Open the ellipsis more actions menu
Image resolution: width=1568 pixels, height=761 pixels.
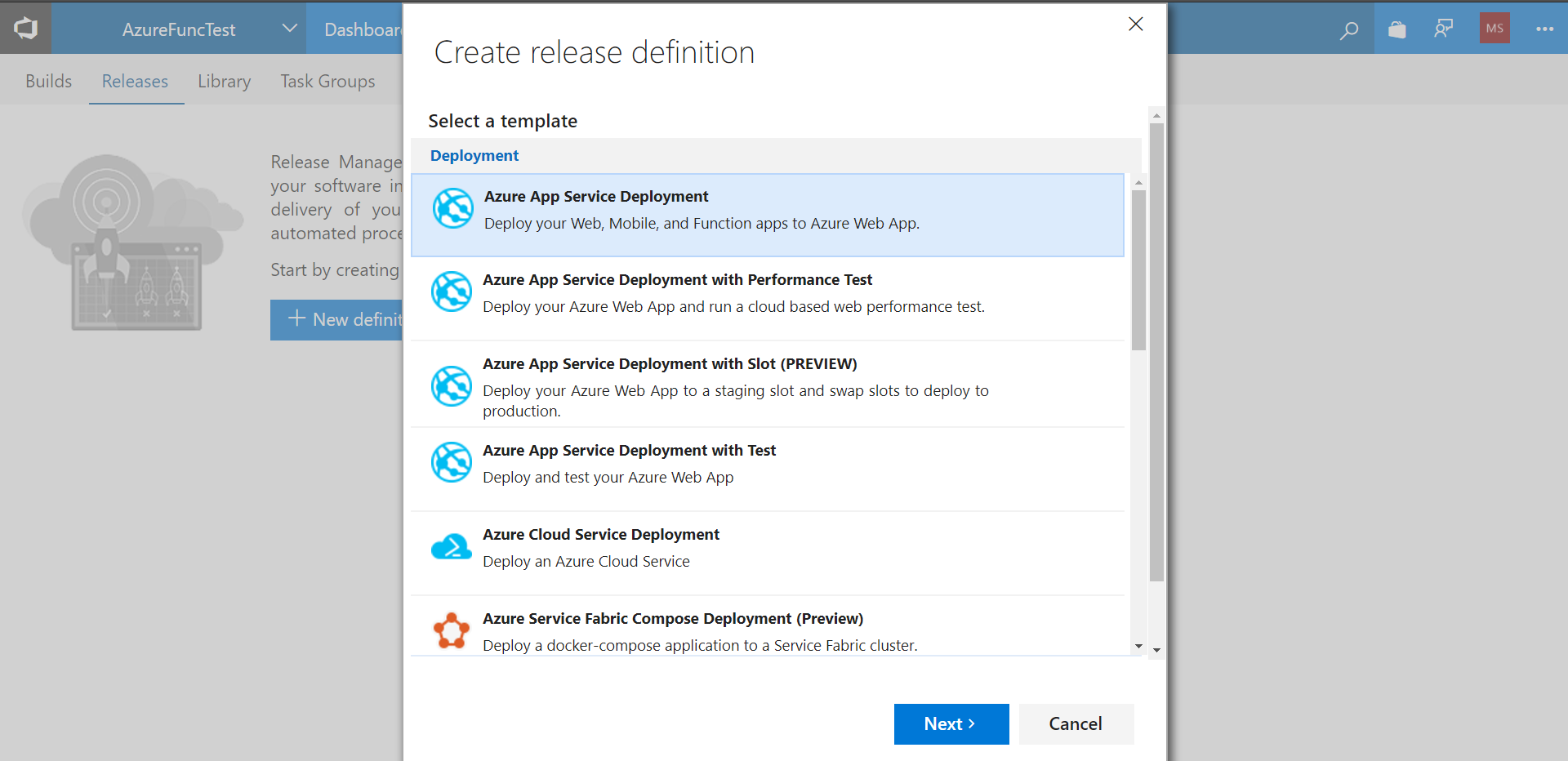(1544, 29)
